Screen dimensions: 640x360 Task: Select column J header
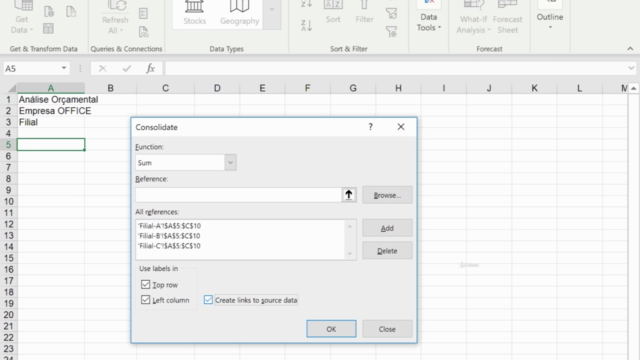pos(489,88)
